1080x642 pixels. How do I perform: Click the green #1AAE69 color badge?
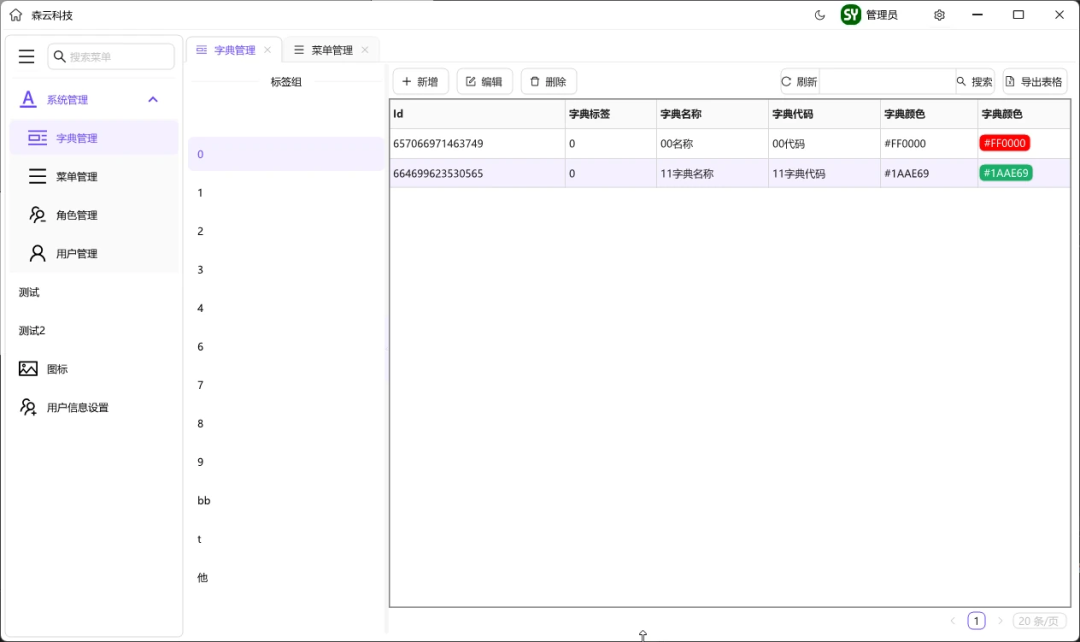tap(1006, 173)
